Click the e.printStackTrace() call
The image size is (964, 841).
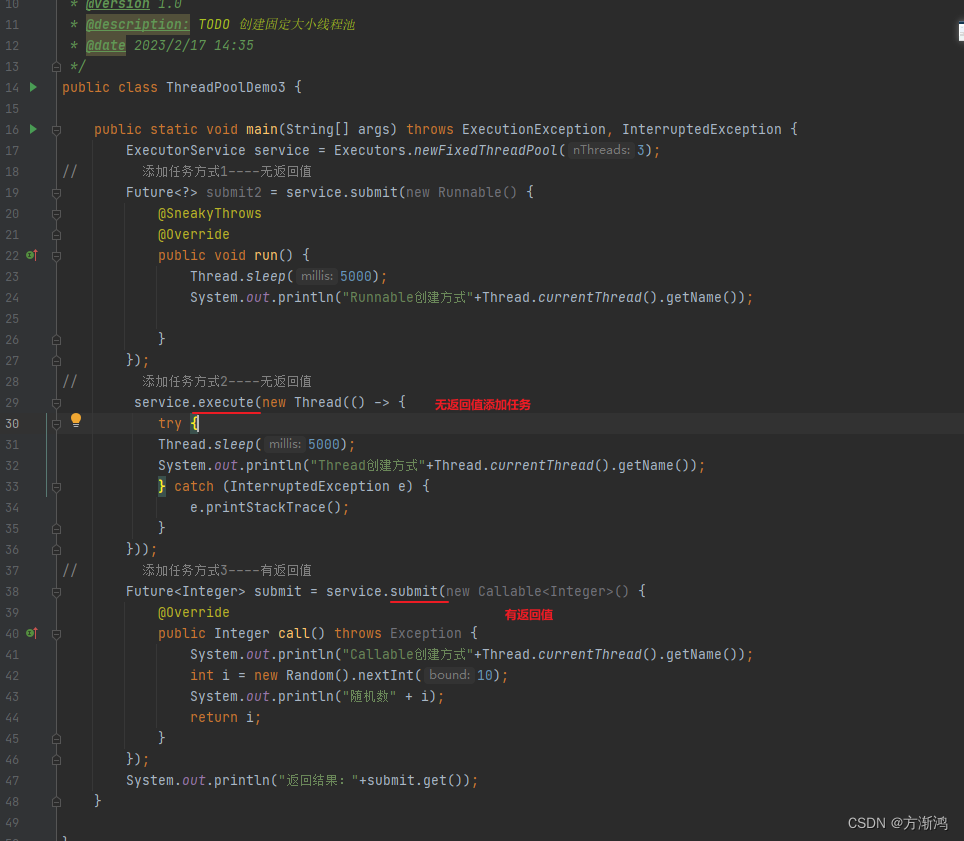(266, 507)
